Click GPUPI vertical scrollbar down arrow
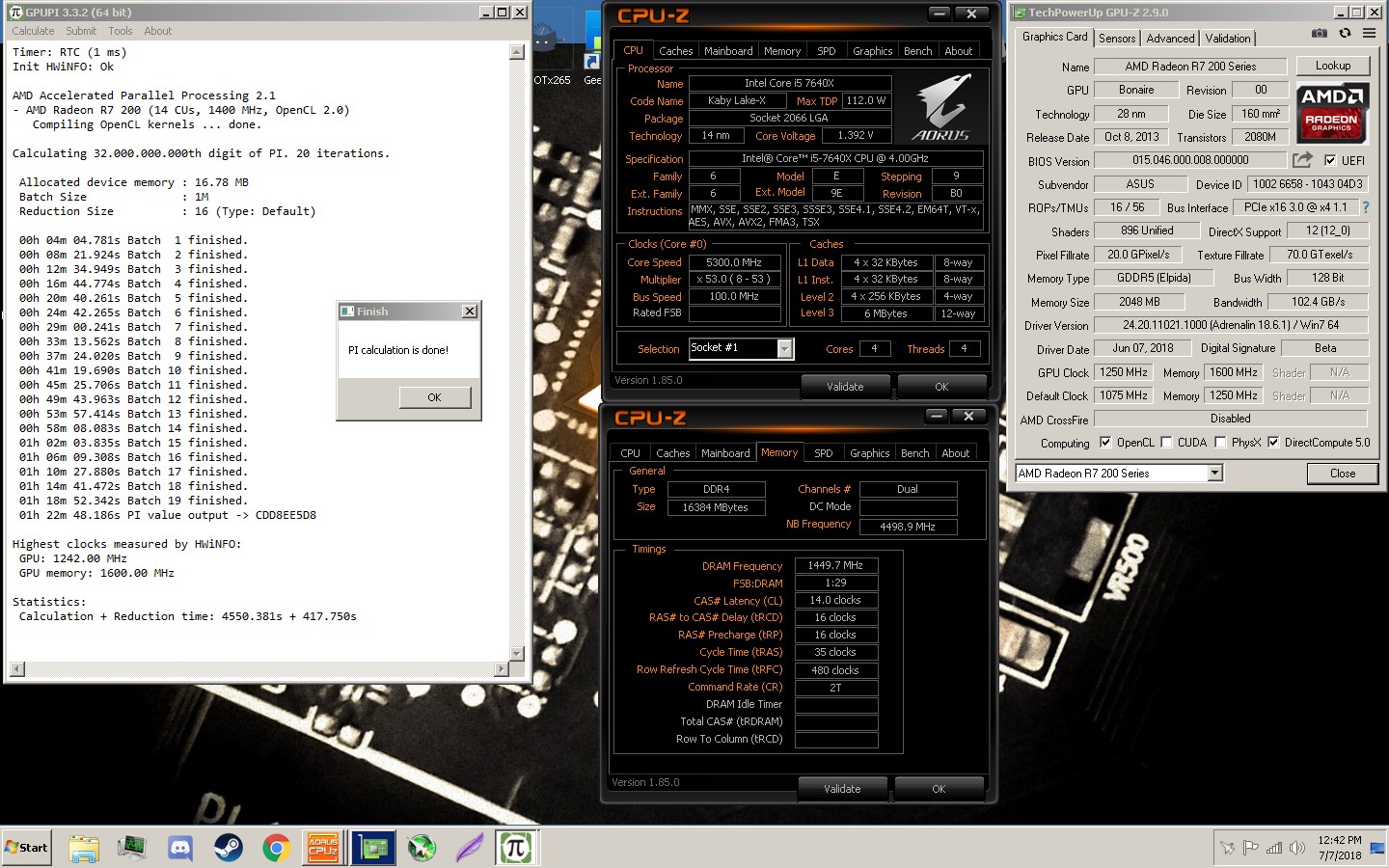This screenshot has width=1389, height=868. pos(516,653)
